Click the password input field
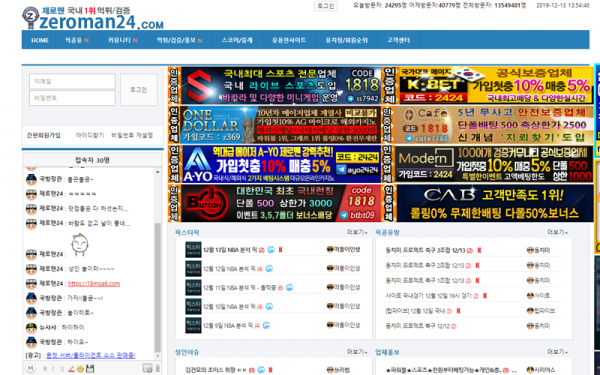This screenshot has width=600, height=375. tap(72, 98)
